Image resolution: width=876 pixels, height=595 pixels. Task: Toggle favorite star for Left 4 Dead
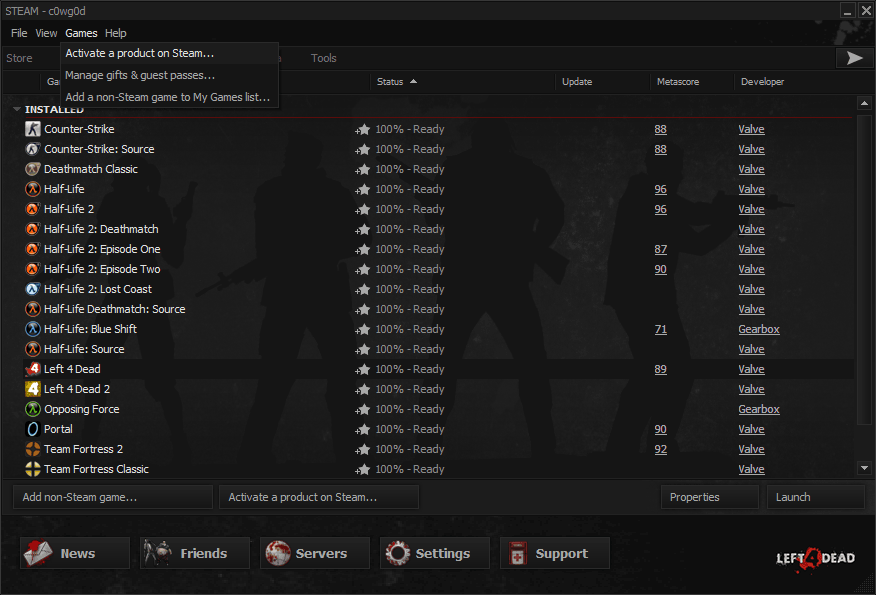pos(363,369)
